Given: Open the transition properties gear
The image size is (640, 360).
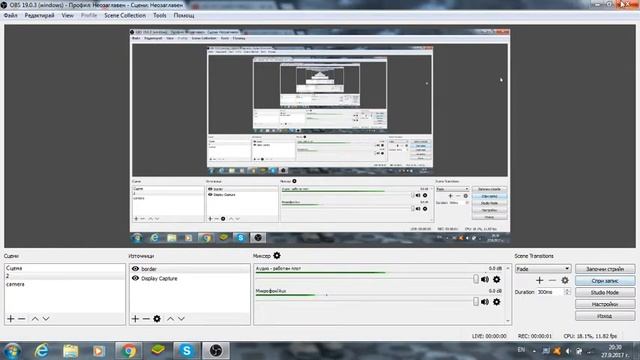Looking at the screenshot, I should (565, 280).
